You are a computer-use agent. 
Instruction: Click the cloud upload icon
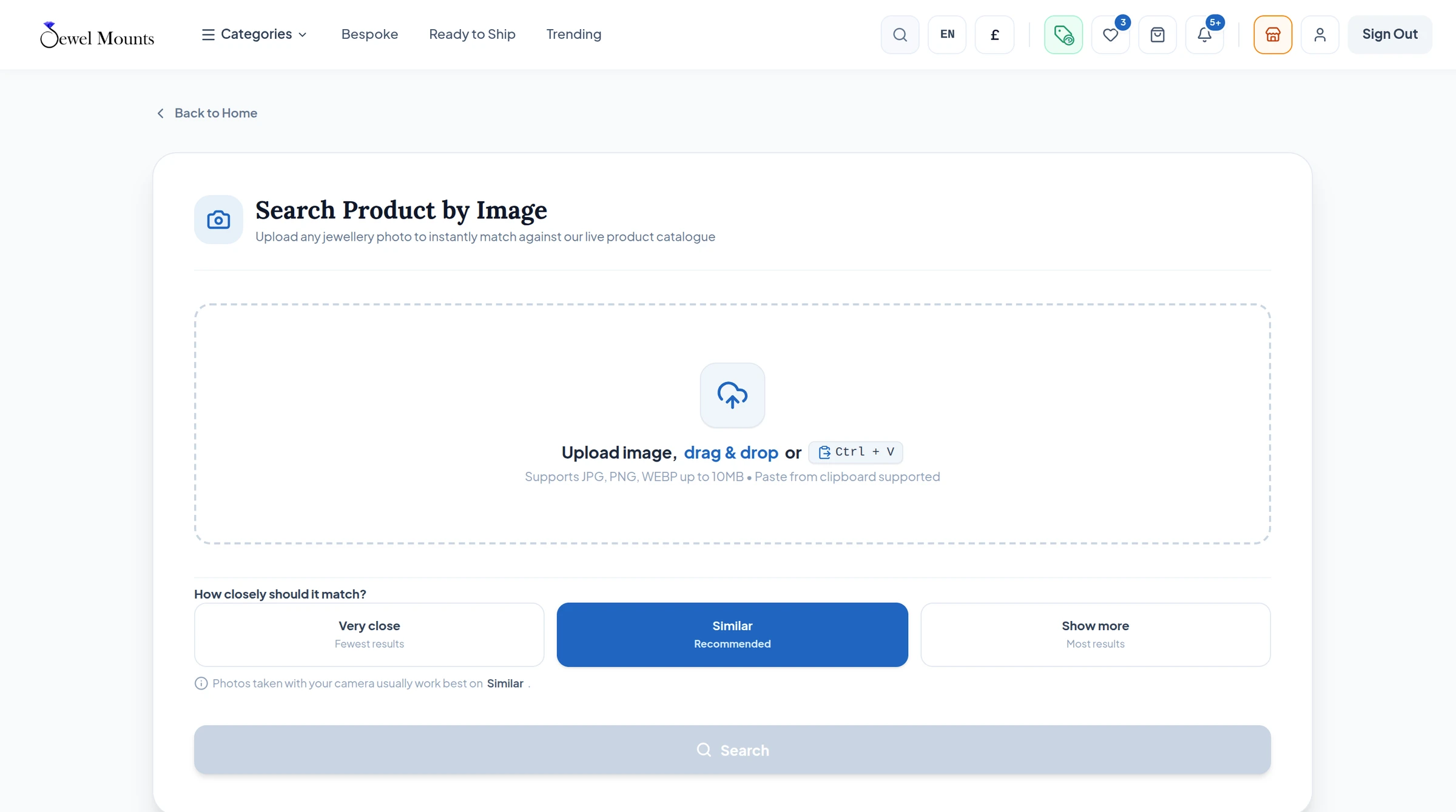(x=732, y=395)
